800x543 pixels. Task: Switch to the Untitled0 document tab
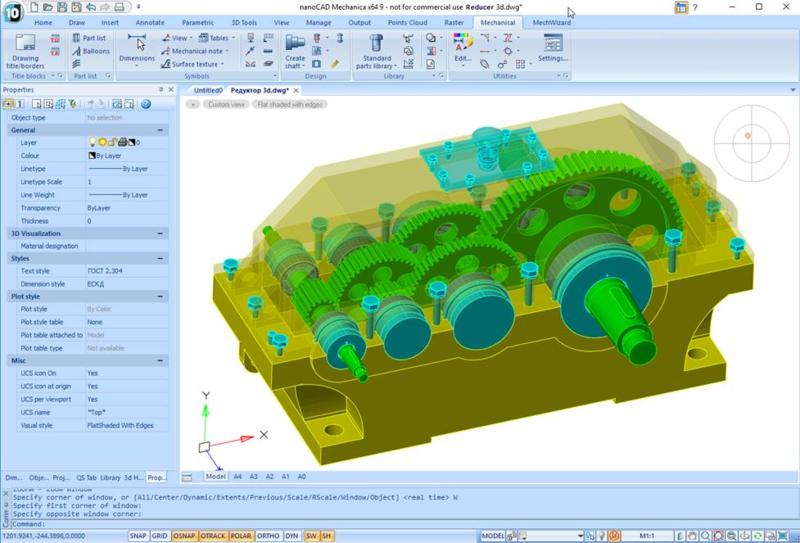[207, 90]
